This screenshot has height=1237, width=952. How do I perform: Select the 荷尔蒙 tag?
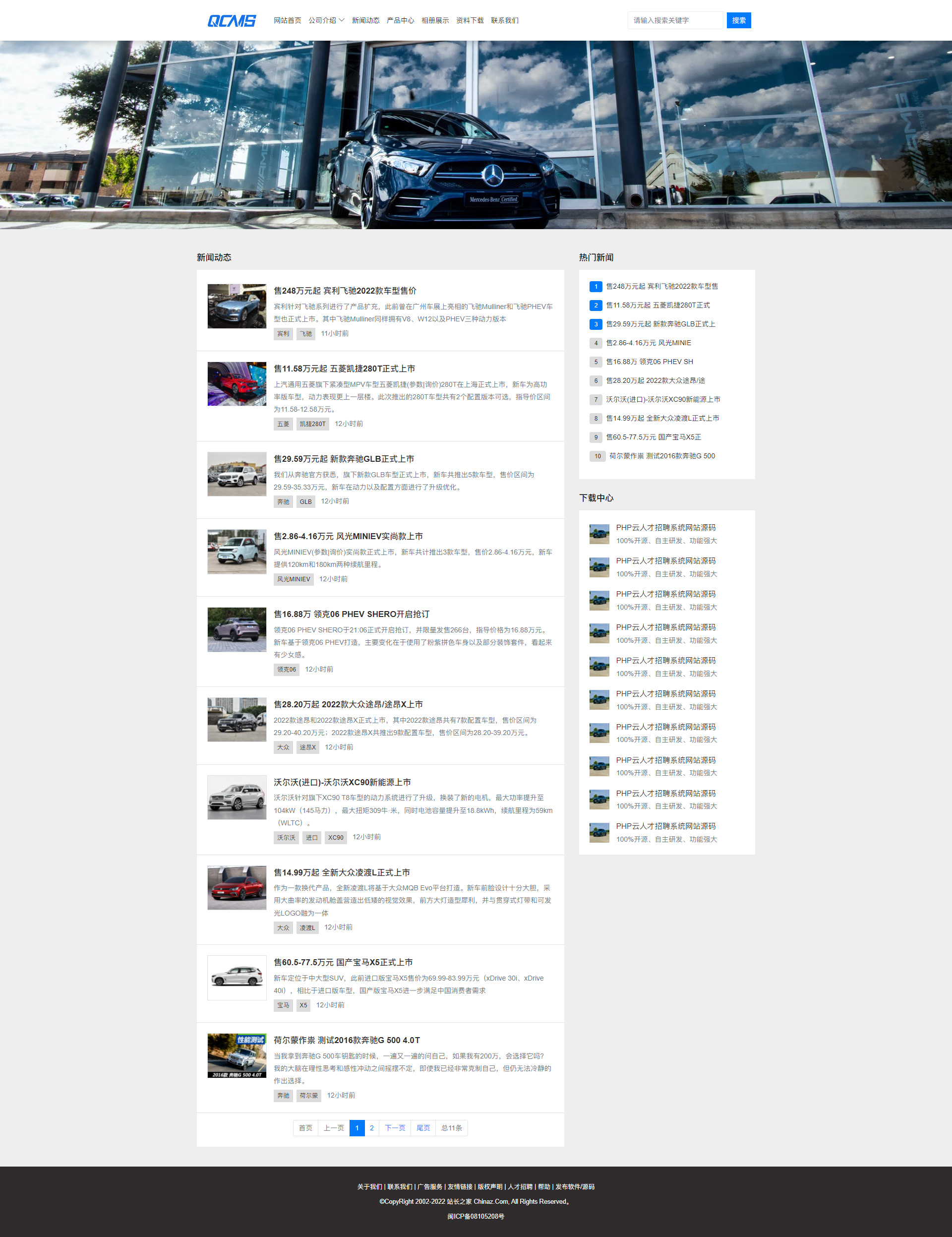308,1096
